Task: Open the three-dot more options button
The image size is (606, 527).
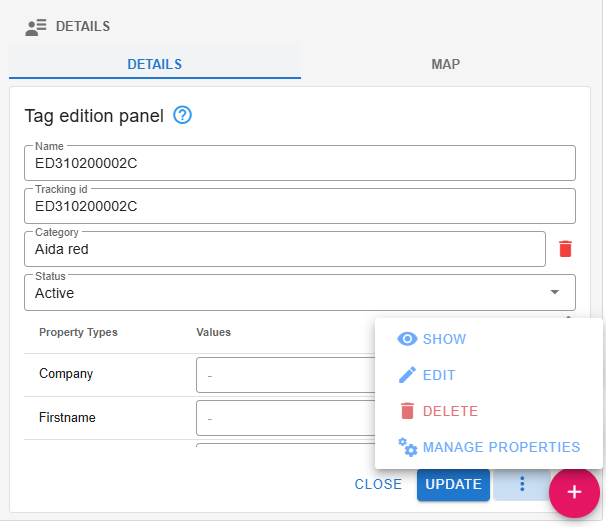Action: click(x=521, y=484)
